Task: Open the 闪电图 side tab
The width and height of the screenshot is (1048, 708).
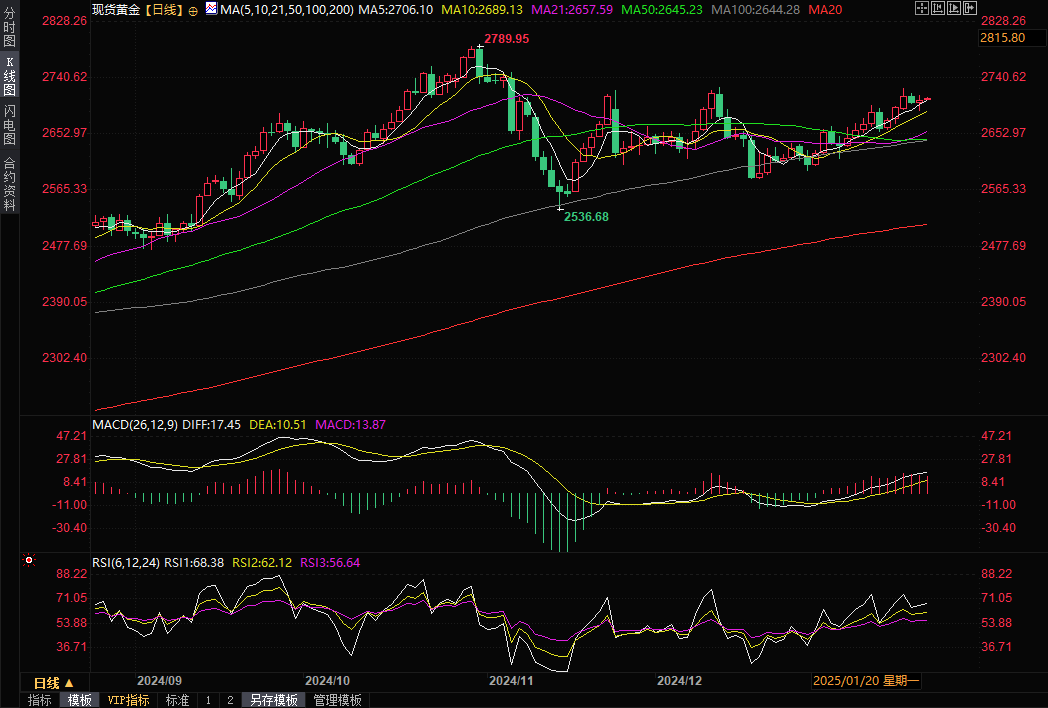Action: click(x=9, y=124)
